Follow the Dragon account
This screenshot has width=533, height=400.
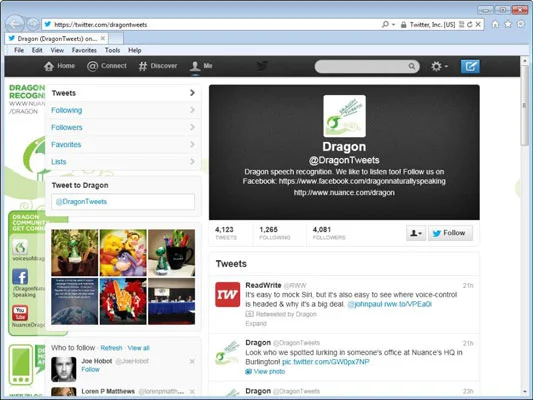pyautogui.click(x=450, y=233)
